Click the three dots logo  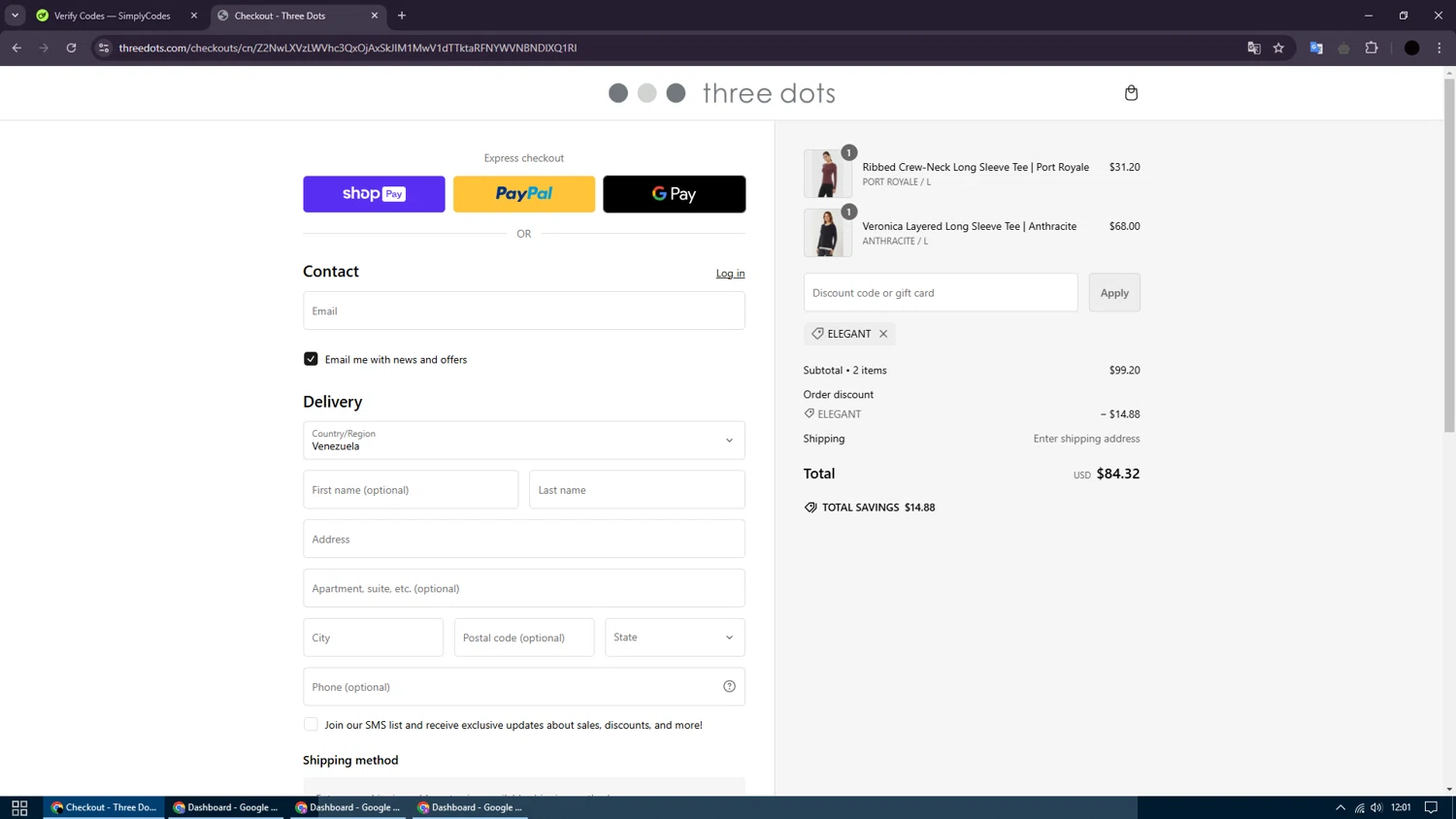pyautogui.click(x=721, y=93)
